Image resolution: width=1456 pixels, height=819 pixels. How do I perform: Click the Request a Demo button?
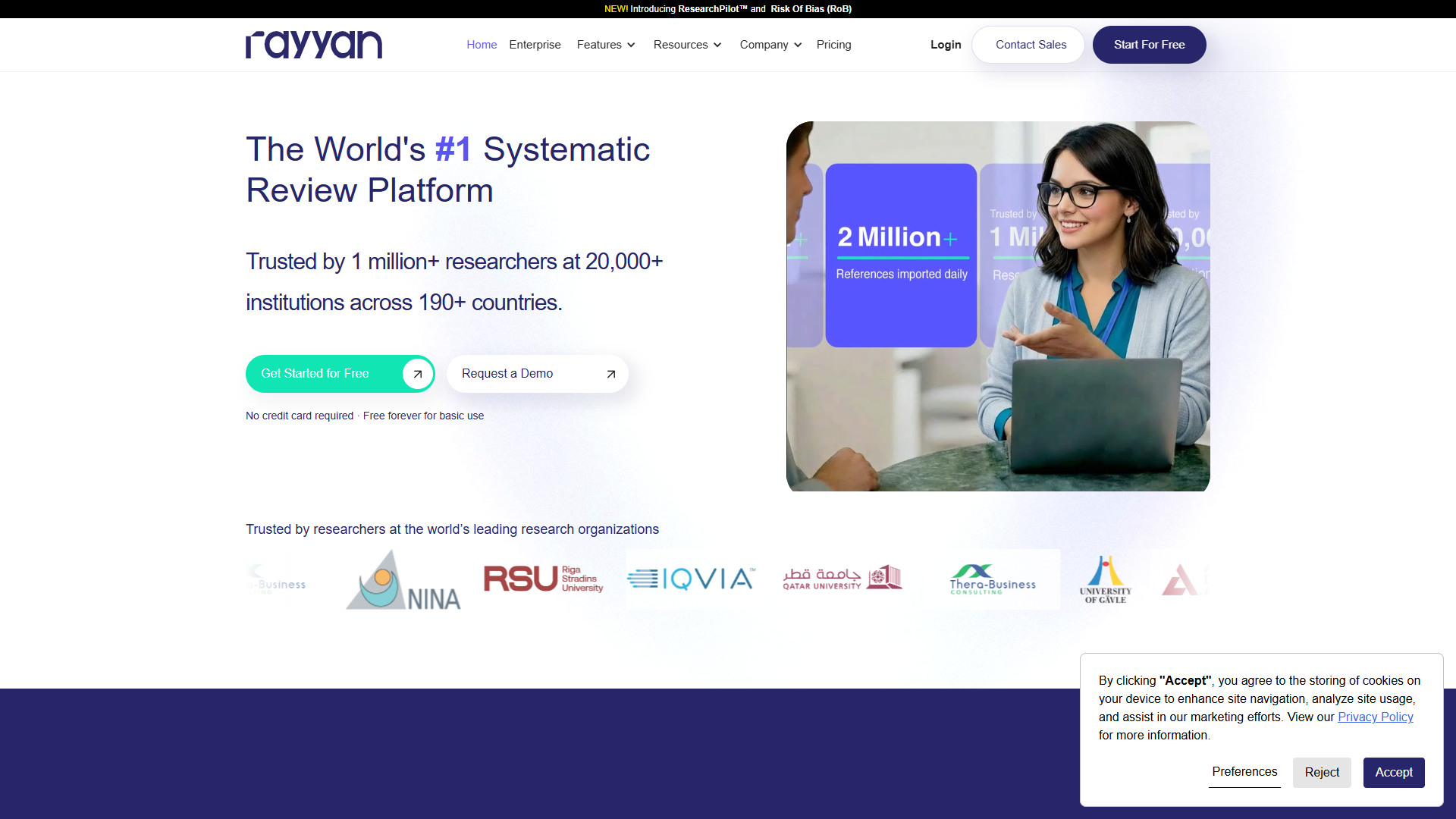537,374
